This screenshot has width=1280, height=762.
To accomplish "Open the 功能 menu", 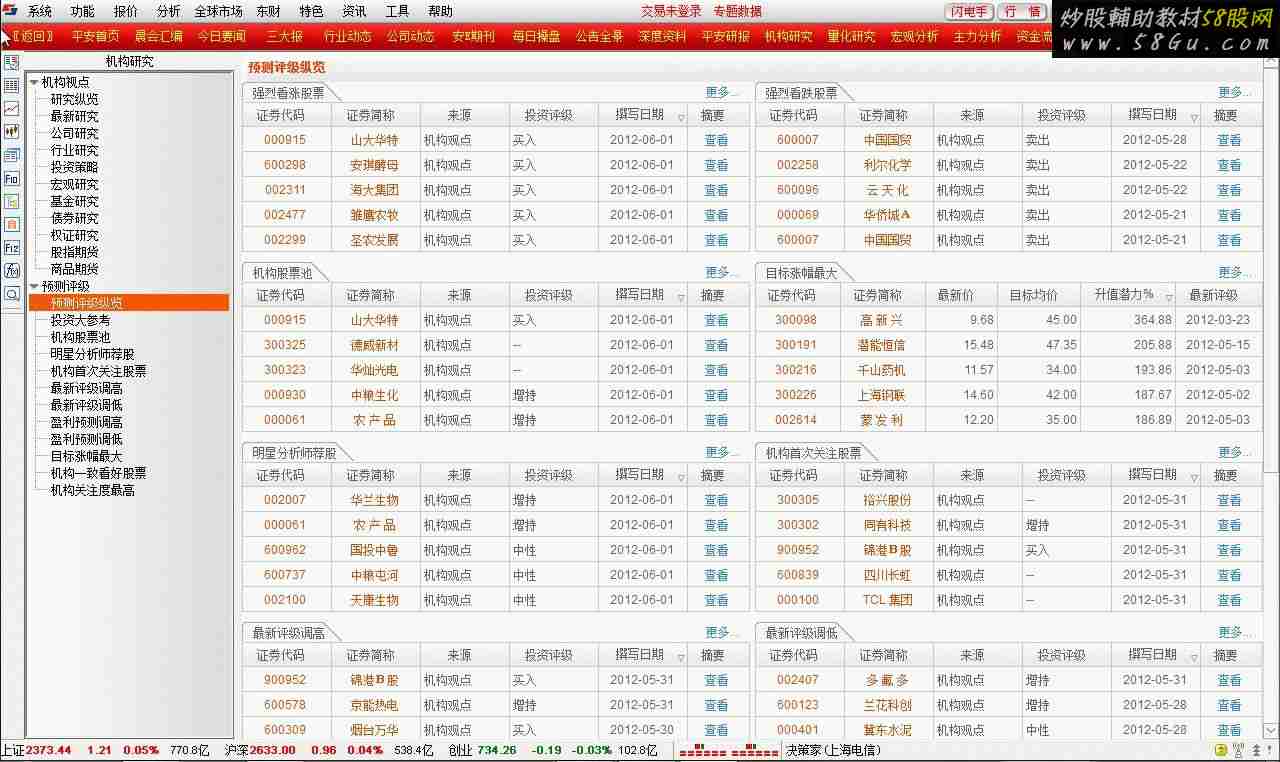I will [83, 12].
